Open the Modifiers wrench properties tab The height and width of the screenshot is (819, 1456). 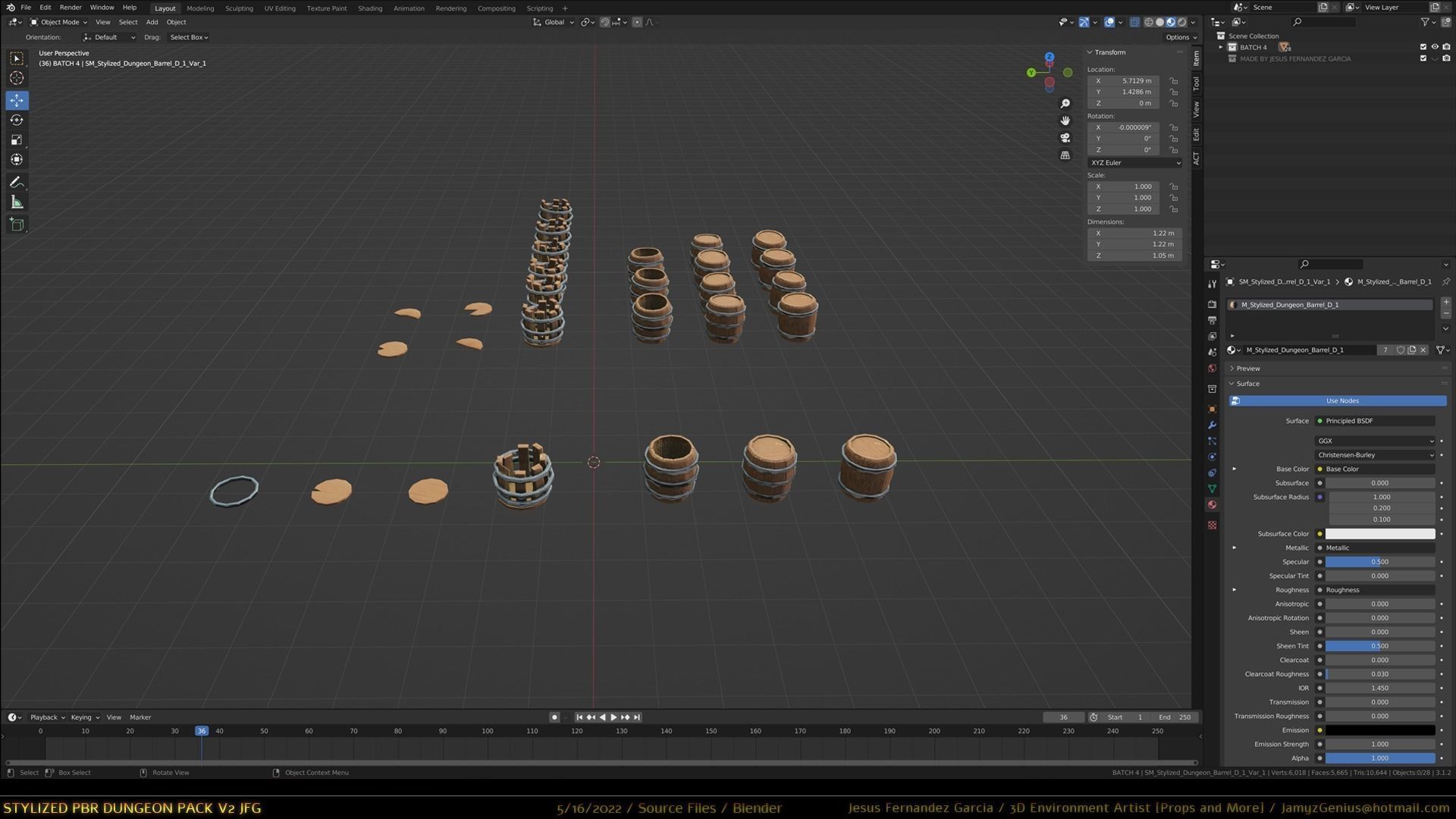click(x=1212, y=425)
